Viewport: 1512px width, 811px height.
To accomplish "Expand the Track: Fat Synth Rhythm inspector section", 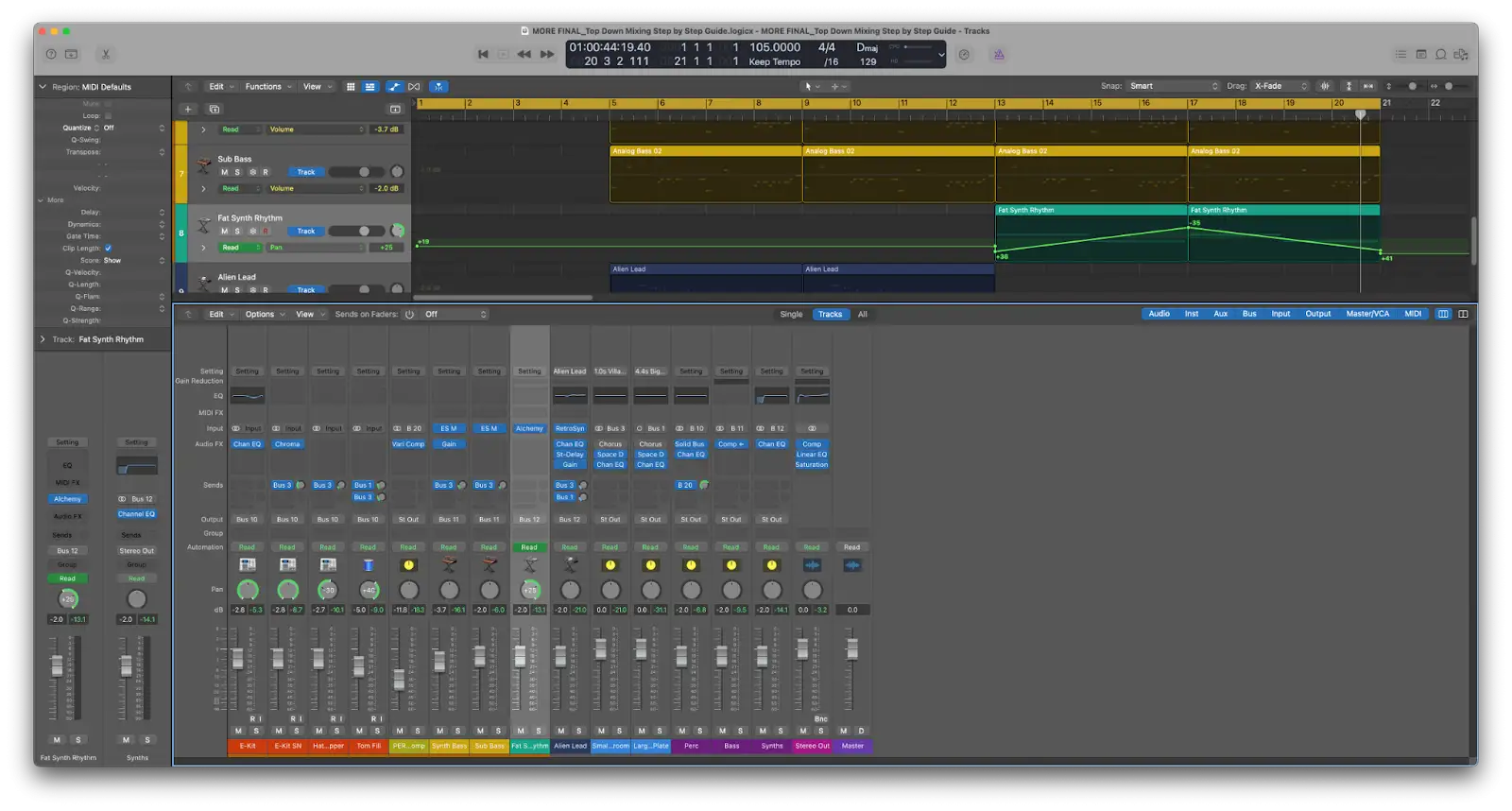I will [x=43, y=339].
